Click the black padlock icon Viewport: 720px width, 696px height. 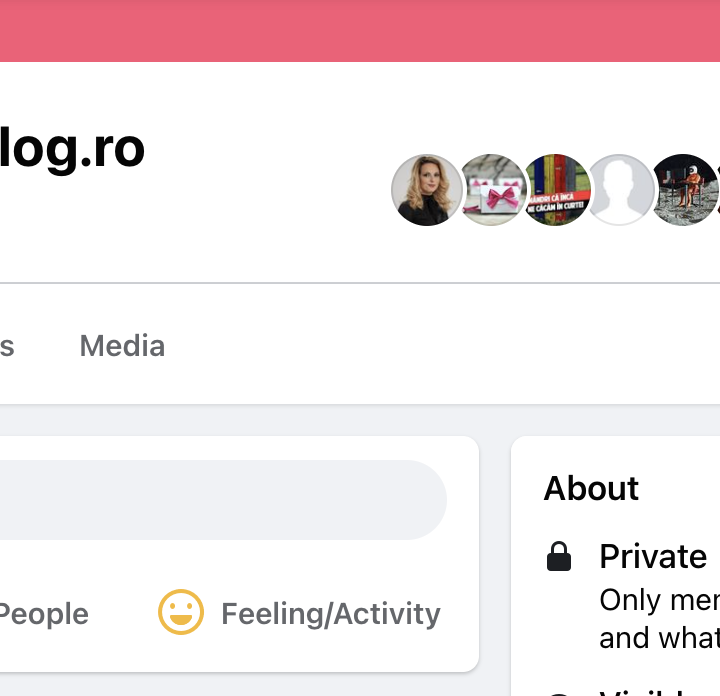(559, 557)
